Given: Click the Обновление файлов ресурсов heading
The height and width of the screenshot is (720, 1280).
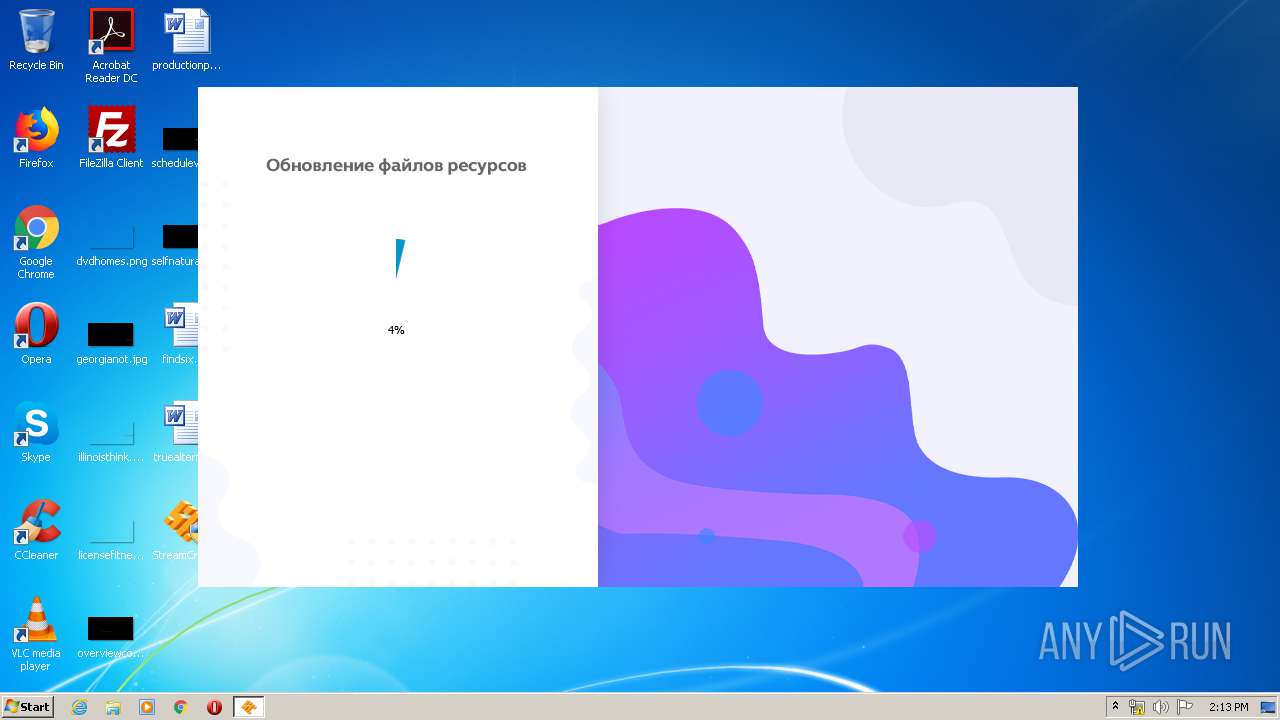Looking at the screenshot, I should (396, 165).
